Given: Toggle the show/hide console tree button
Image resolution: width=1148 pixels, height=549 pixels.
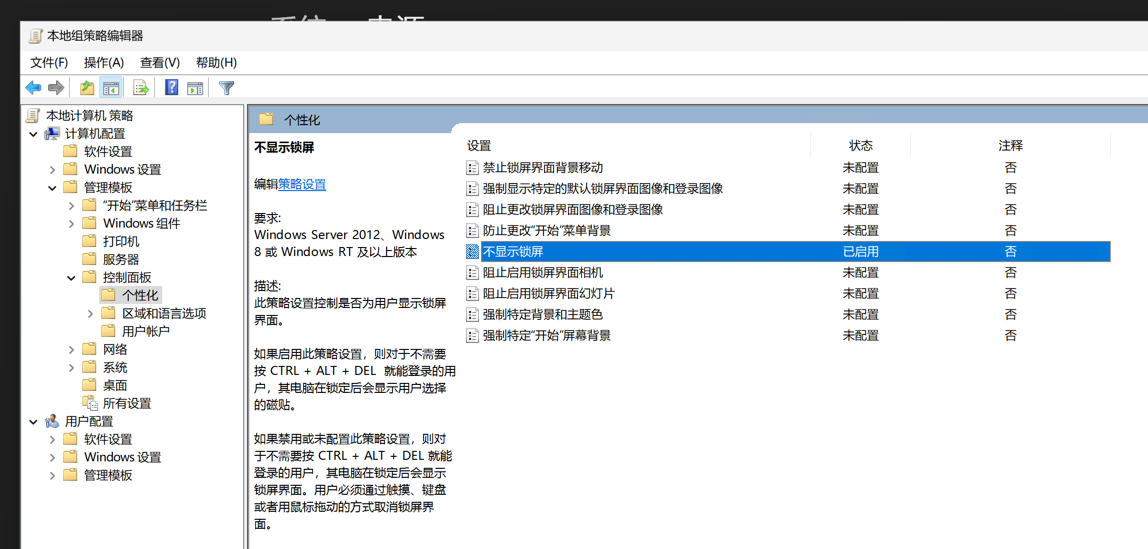Looking at the screenshot, I should click(111, 88).
